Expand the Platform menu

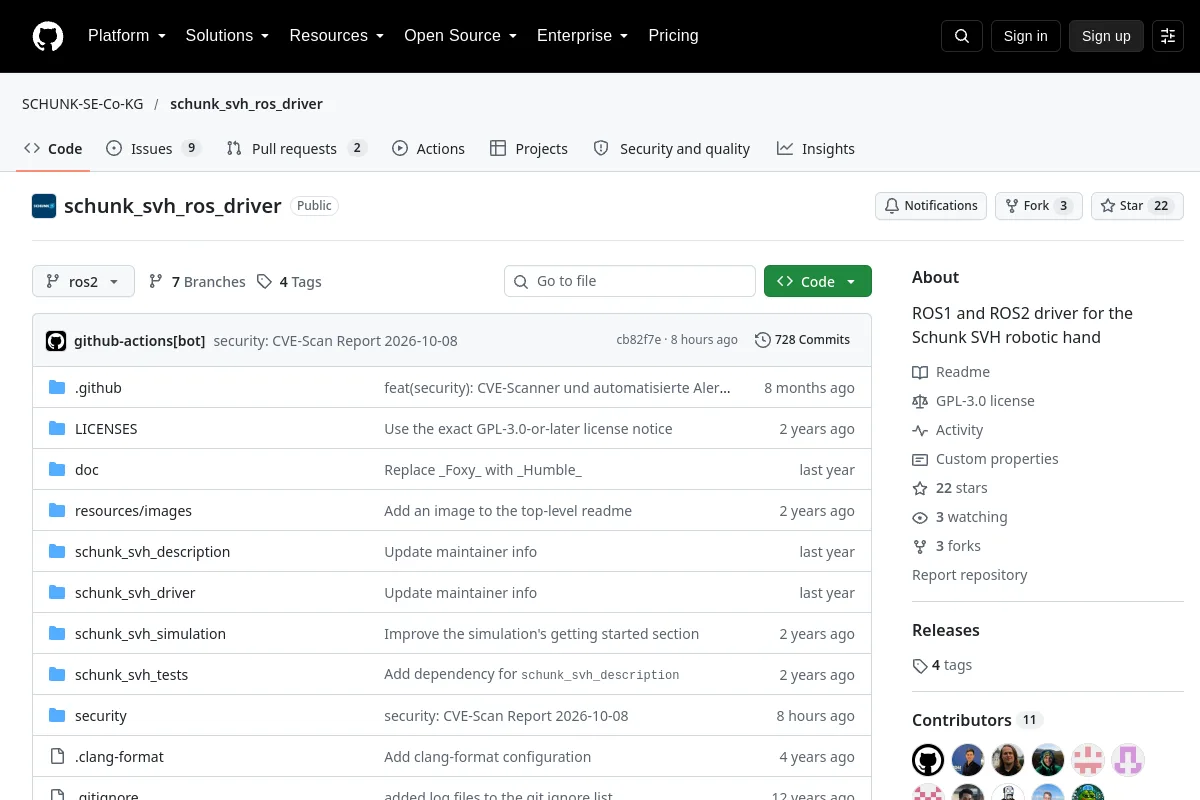[x=127, y=36]
